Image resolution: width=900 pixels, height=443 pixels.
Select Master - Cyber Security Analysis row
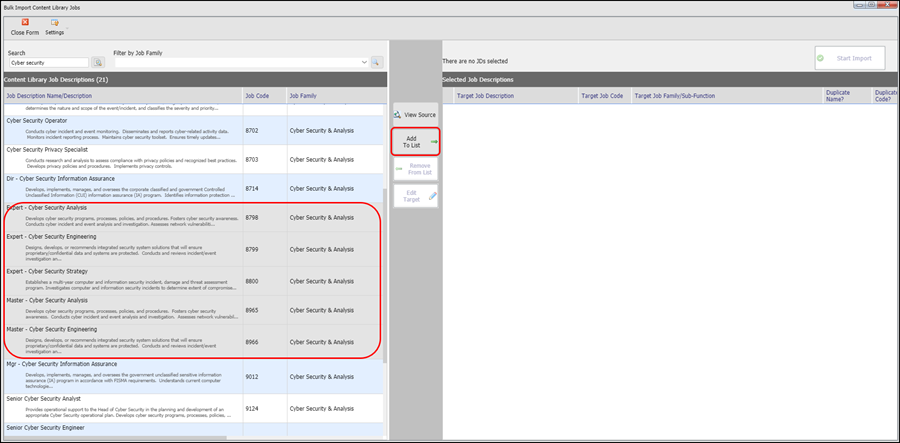[x=195, y=310]
